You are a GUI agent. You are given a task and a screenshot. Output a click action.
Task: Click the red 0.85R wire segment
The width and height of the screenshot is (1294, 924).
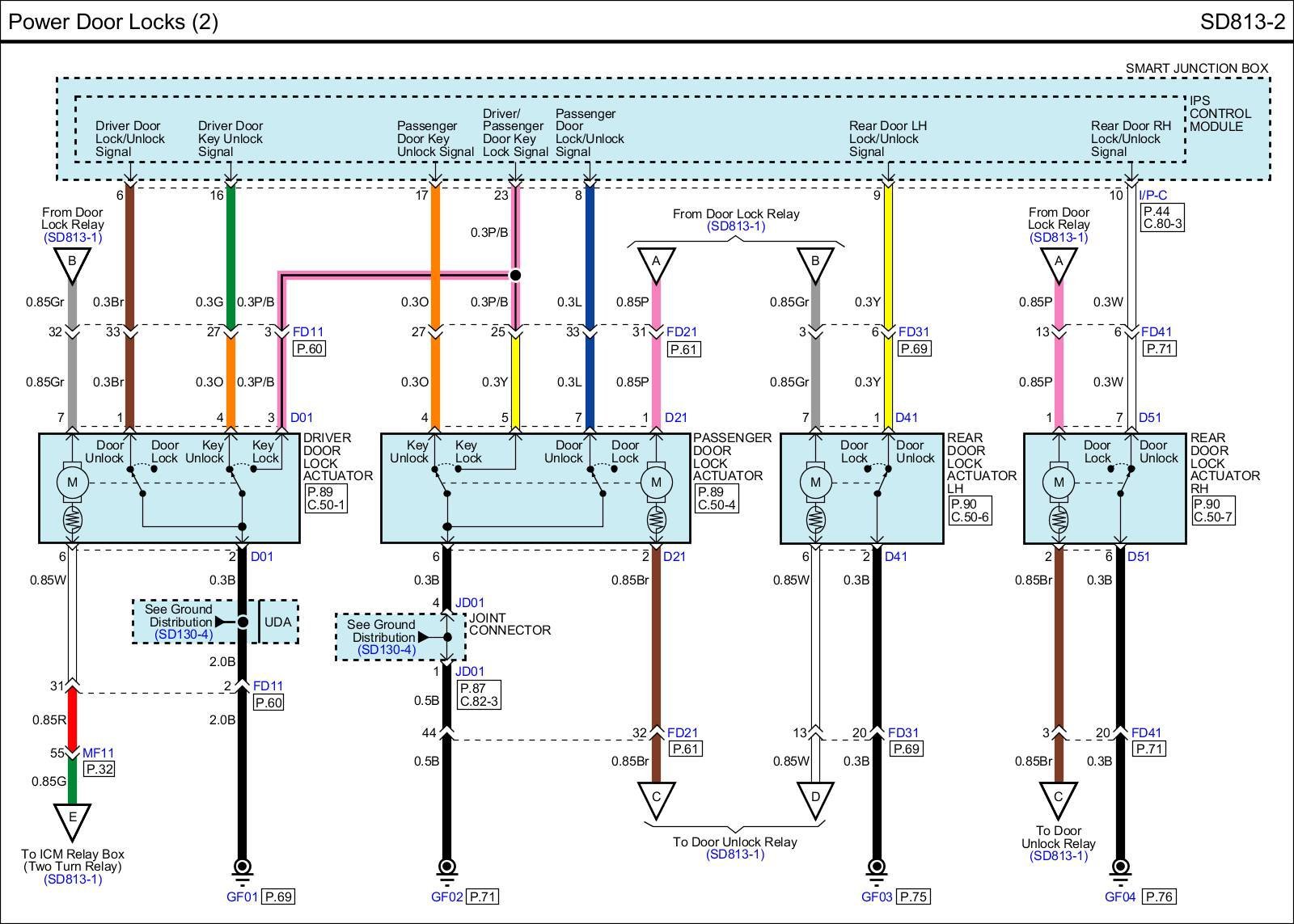72,718
